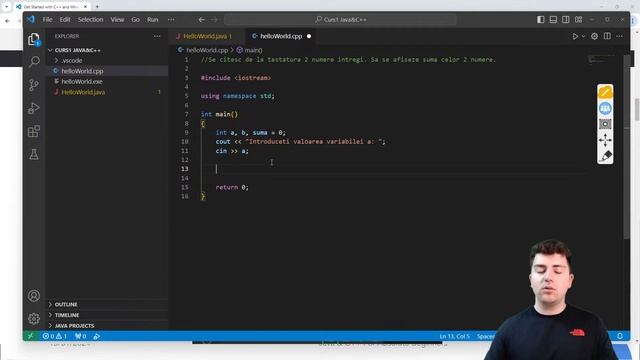The height and width of the screenshot is (360, 640).
Task: Open errors and warnings in status bar
Action: tap(55, 336)
